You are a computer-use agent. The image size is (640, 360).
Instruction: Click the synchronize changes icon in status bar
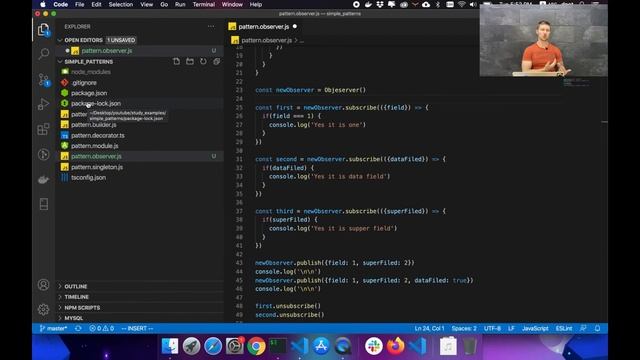[x=78, y=329]
